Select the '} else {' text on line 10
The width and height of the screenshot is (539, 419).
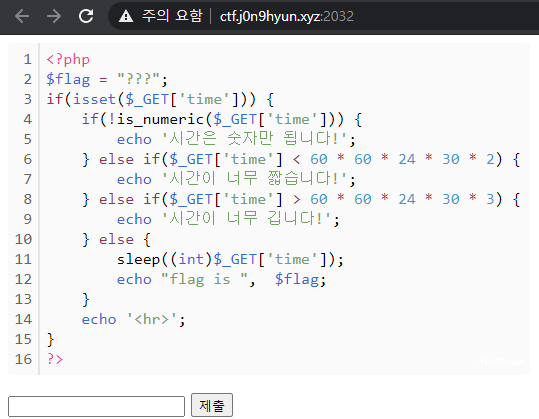coord(116,239)
